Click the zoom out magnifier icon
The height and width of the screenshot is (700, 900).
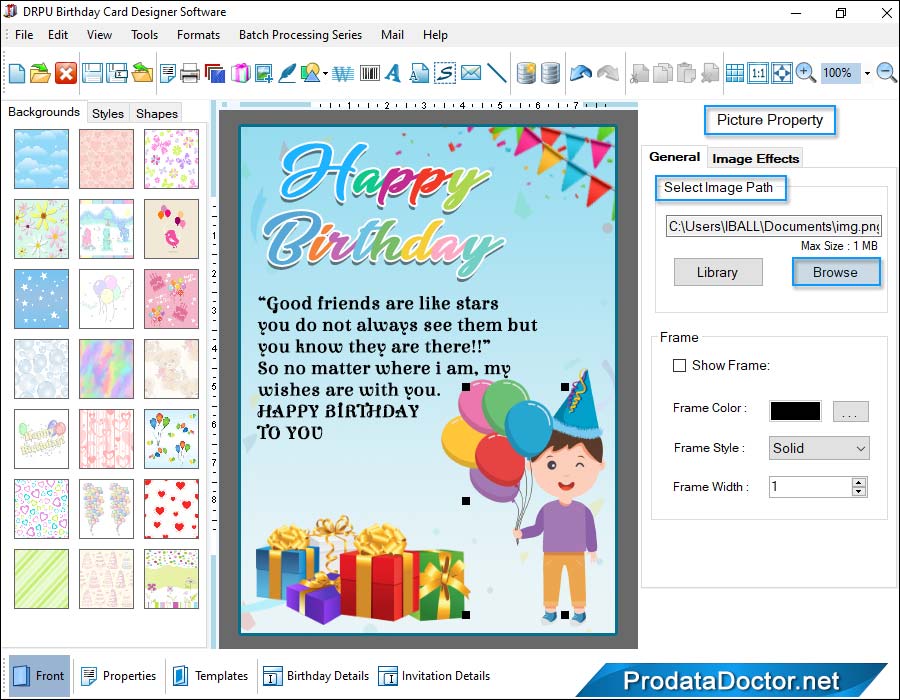[x=886, y=73]
